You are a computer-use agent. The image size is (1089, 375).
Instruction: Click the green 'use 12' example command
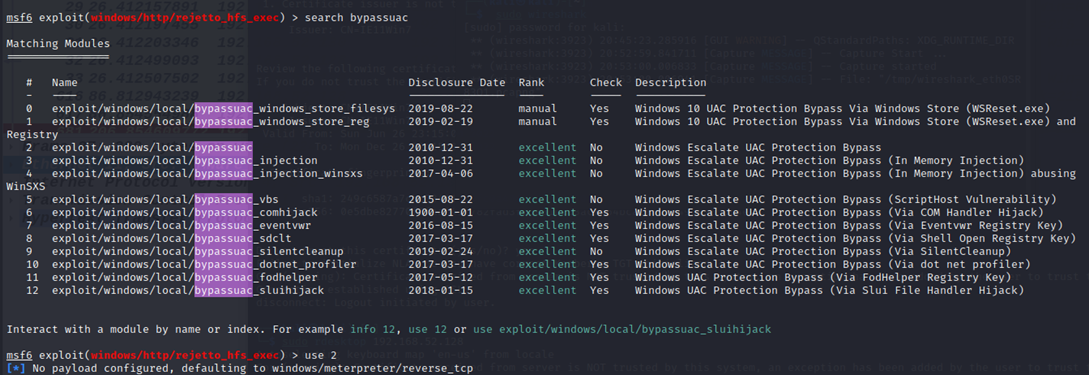428,328
